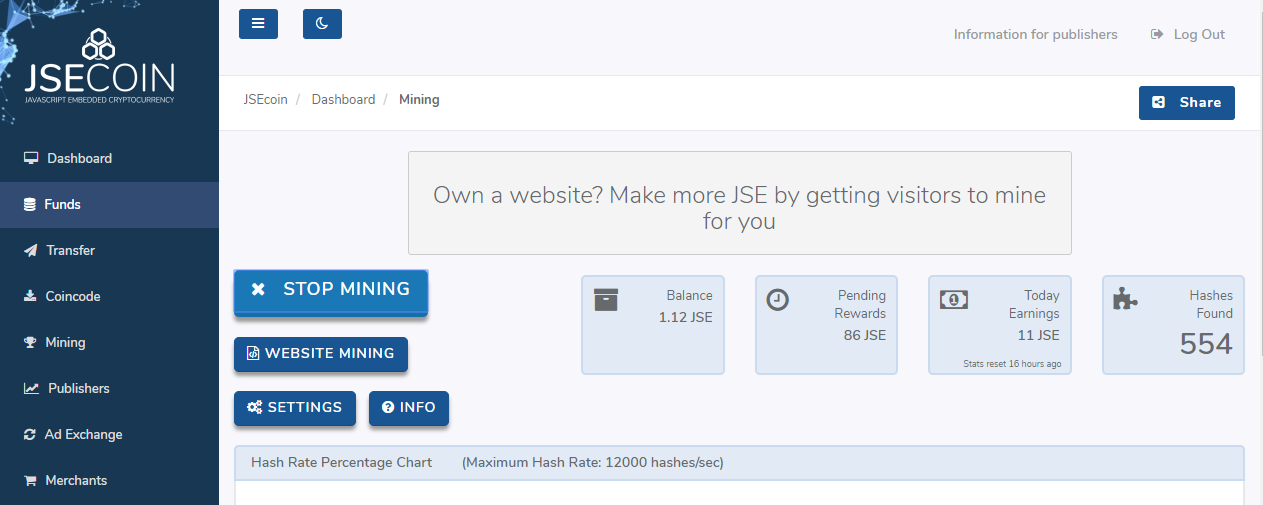
Task: Open mining Settings button
Action: (295, 408)
